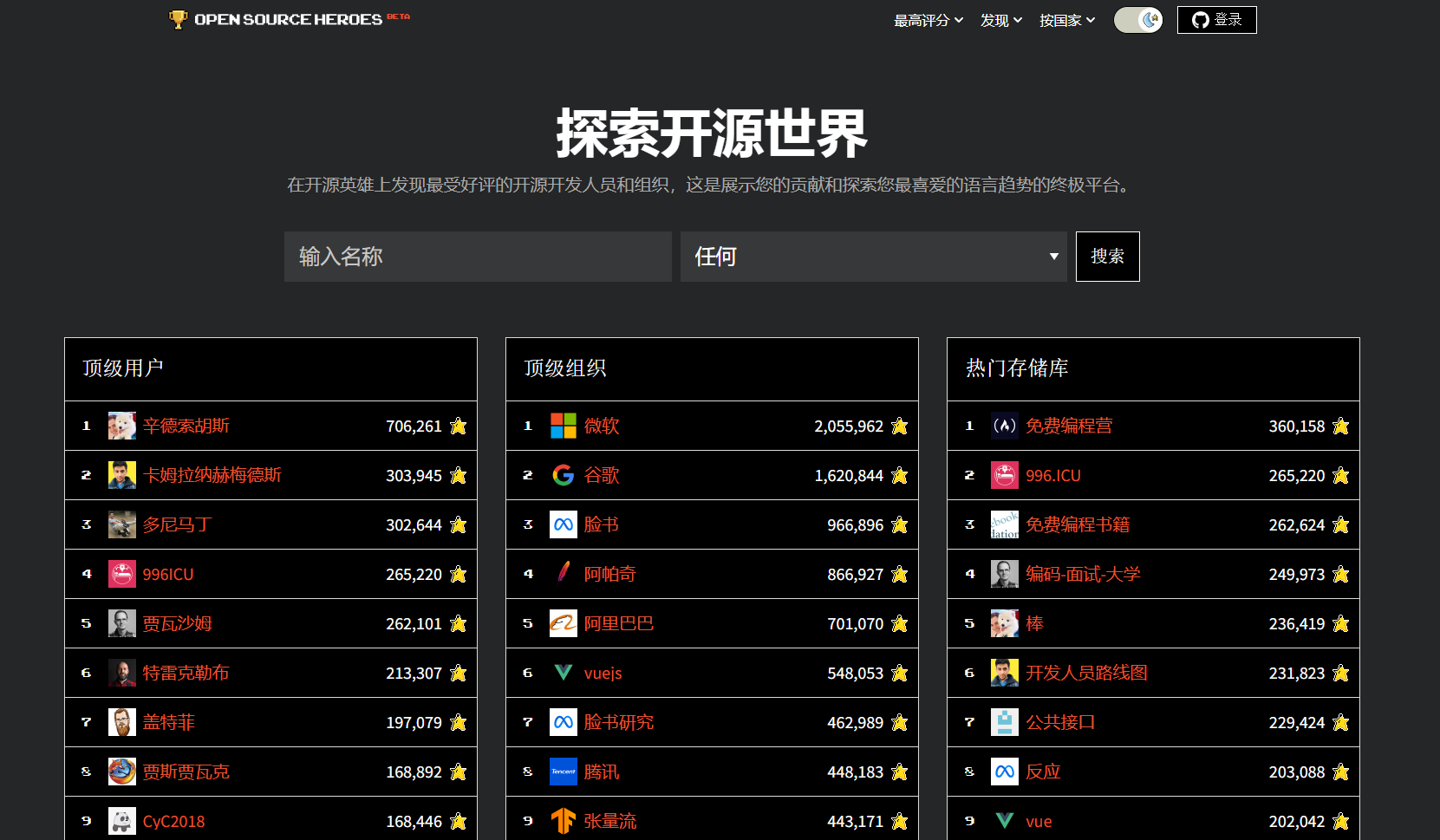The width and height of the screenshot is (1440, 840).
Task: Click the freeCodeCamp icon for 免费编程营
Action: 1005,426
